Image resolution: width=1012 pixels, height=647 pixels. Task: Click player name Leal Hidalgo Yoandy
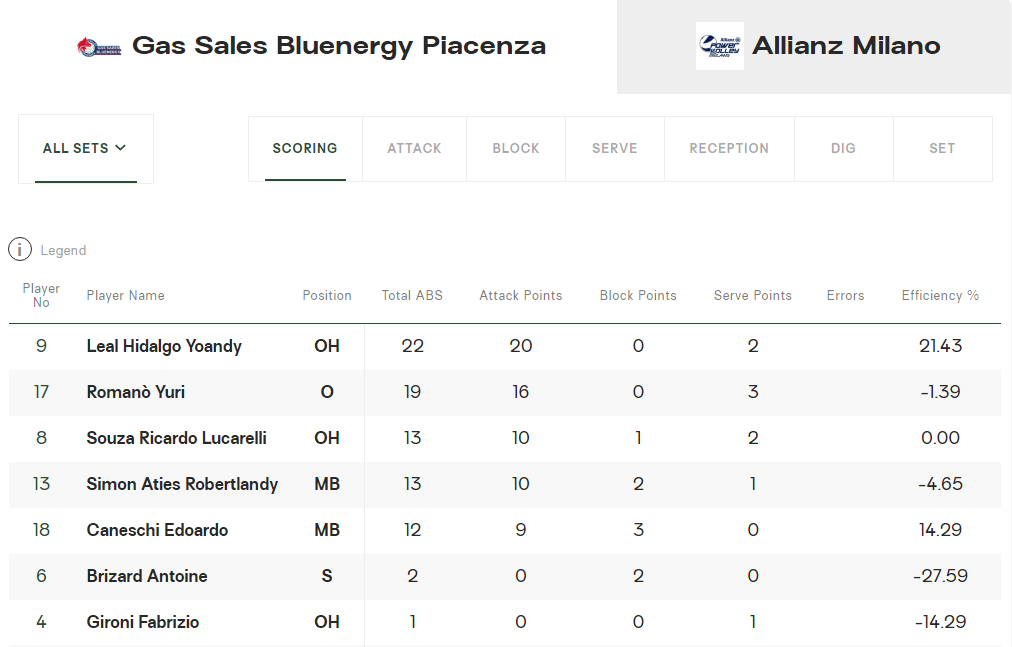coord(164,346)
